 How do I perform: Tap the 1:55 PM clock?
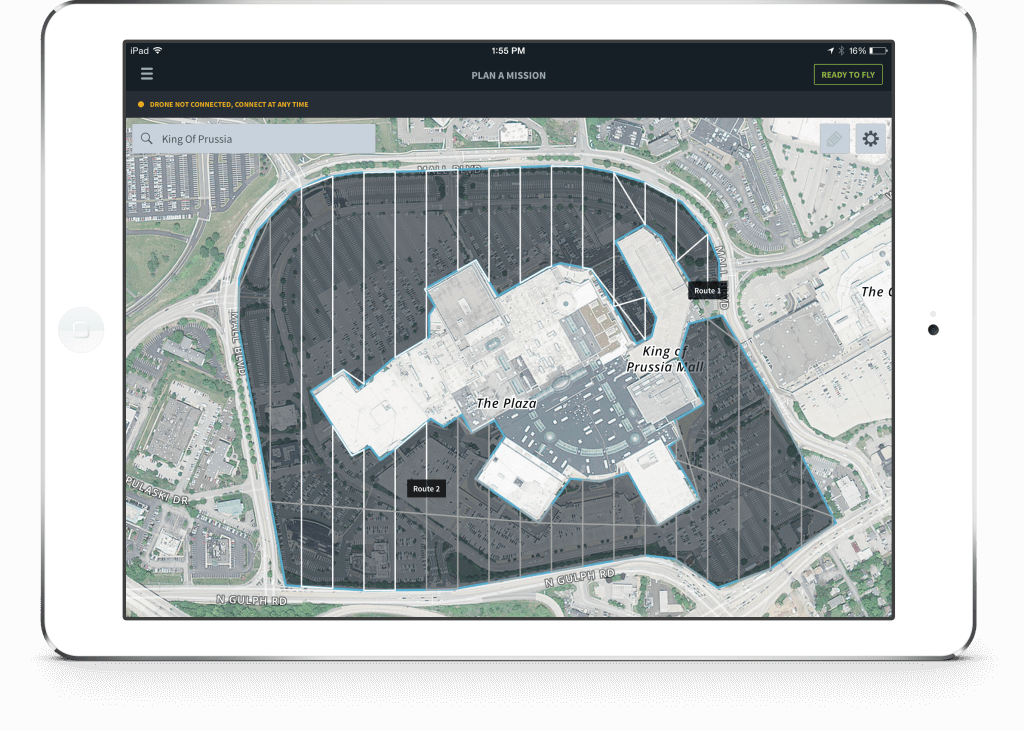pyautogui.click(x=508, y=50)
